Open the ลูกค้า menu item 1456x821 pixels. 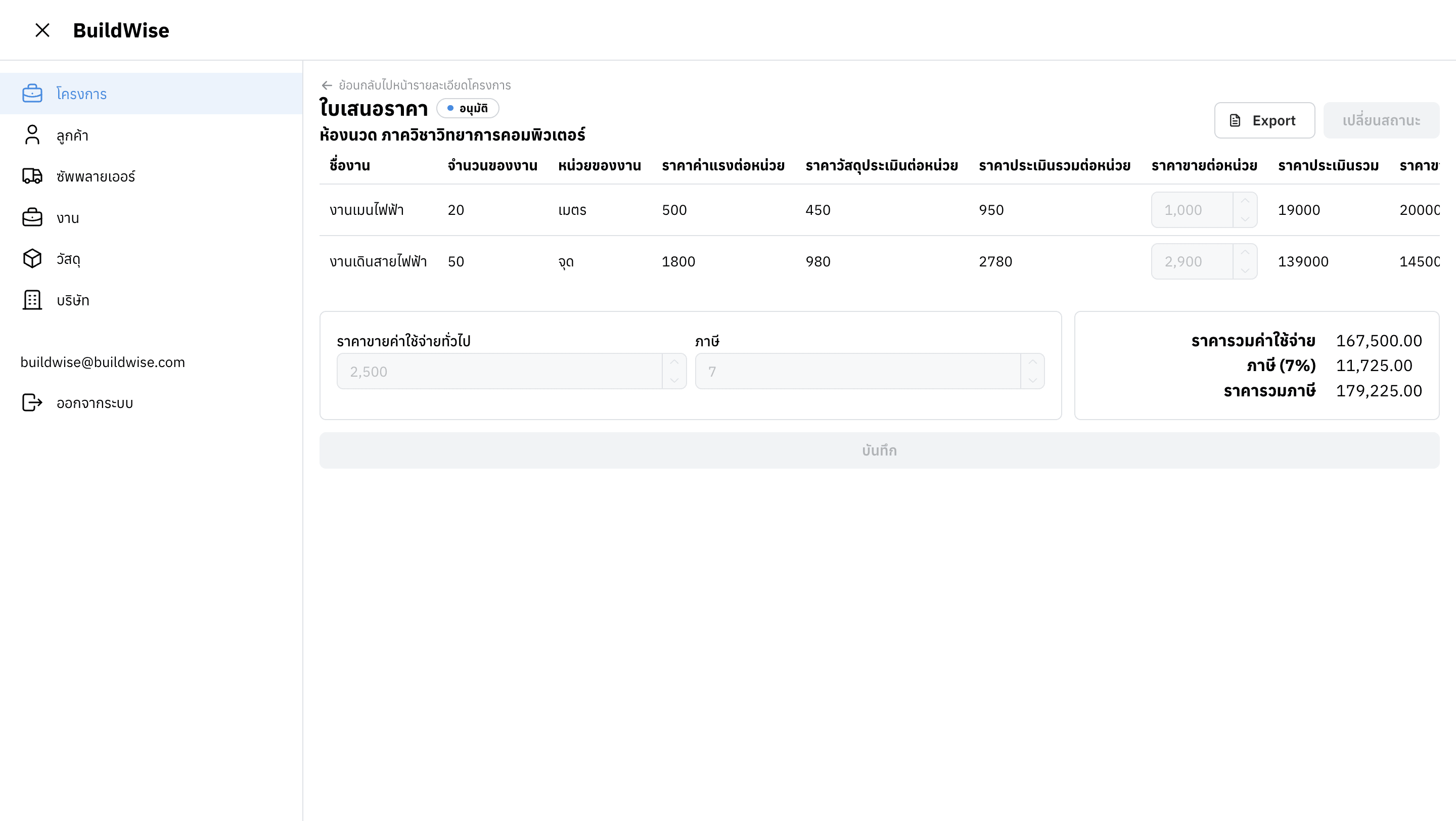72,135
